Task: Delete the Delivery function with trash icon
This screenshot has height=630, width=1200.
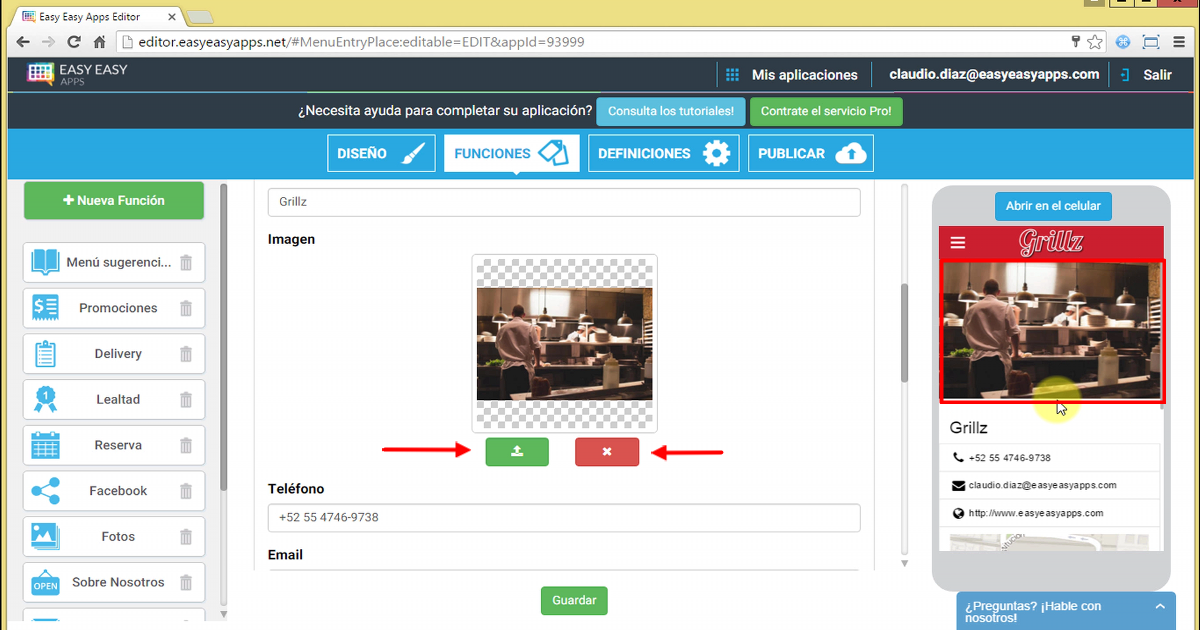Action: pyautogui.click(x=186, y=354)
